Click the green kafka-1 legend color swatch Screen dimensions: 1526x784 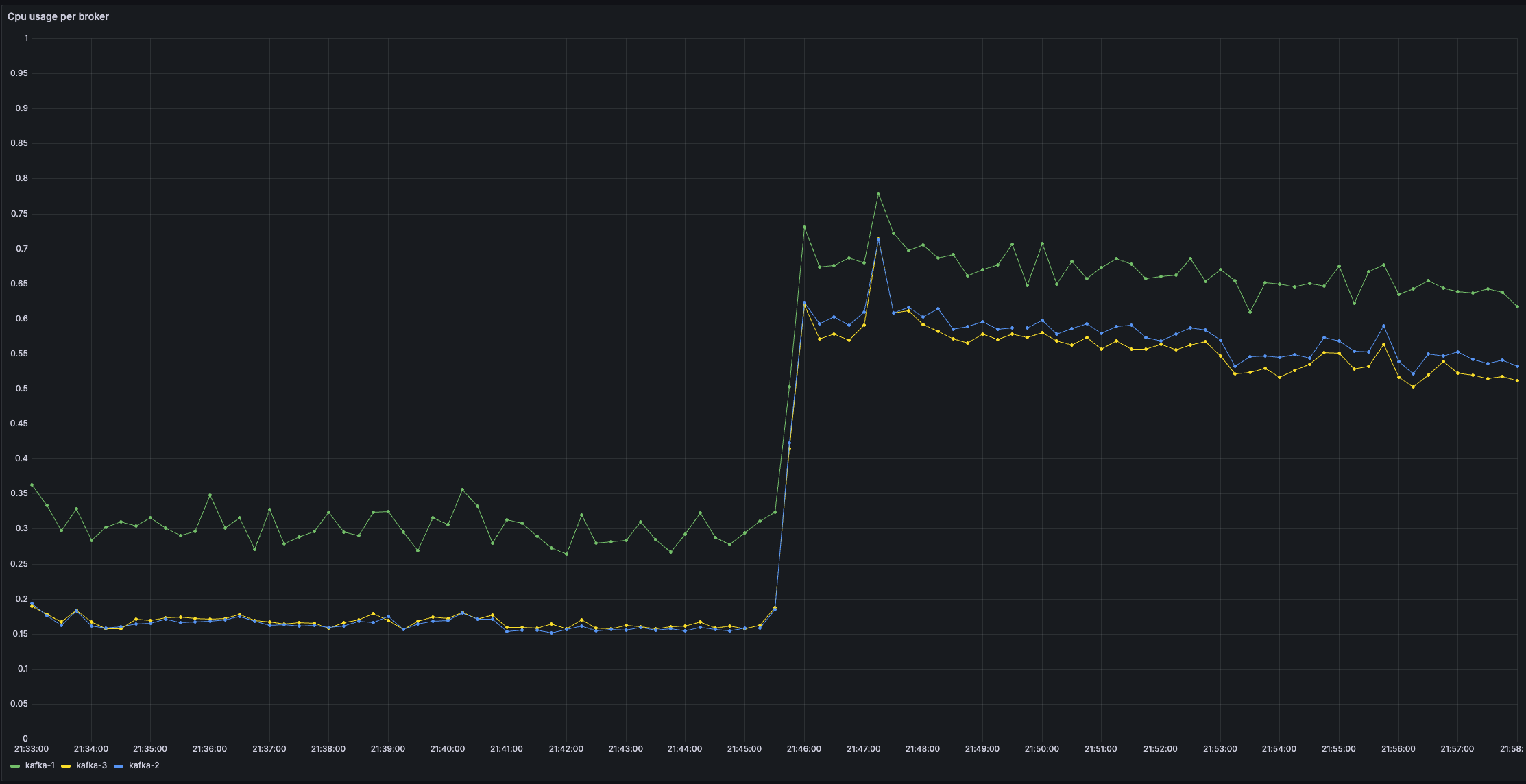tap(15, 765)
